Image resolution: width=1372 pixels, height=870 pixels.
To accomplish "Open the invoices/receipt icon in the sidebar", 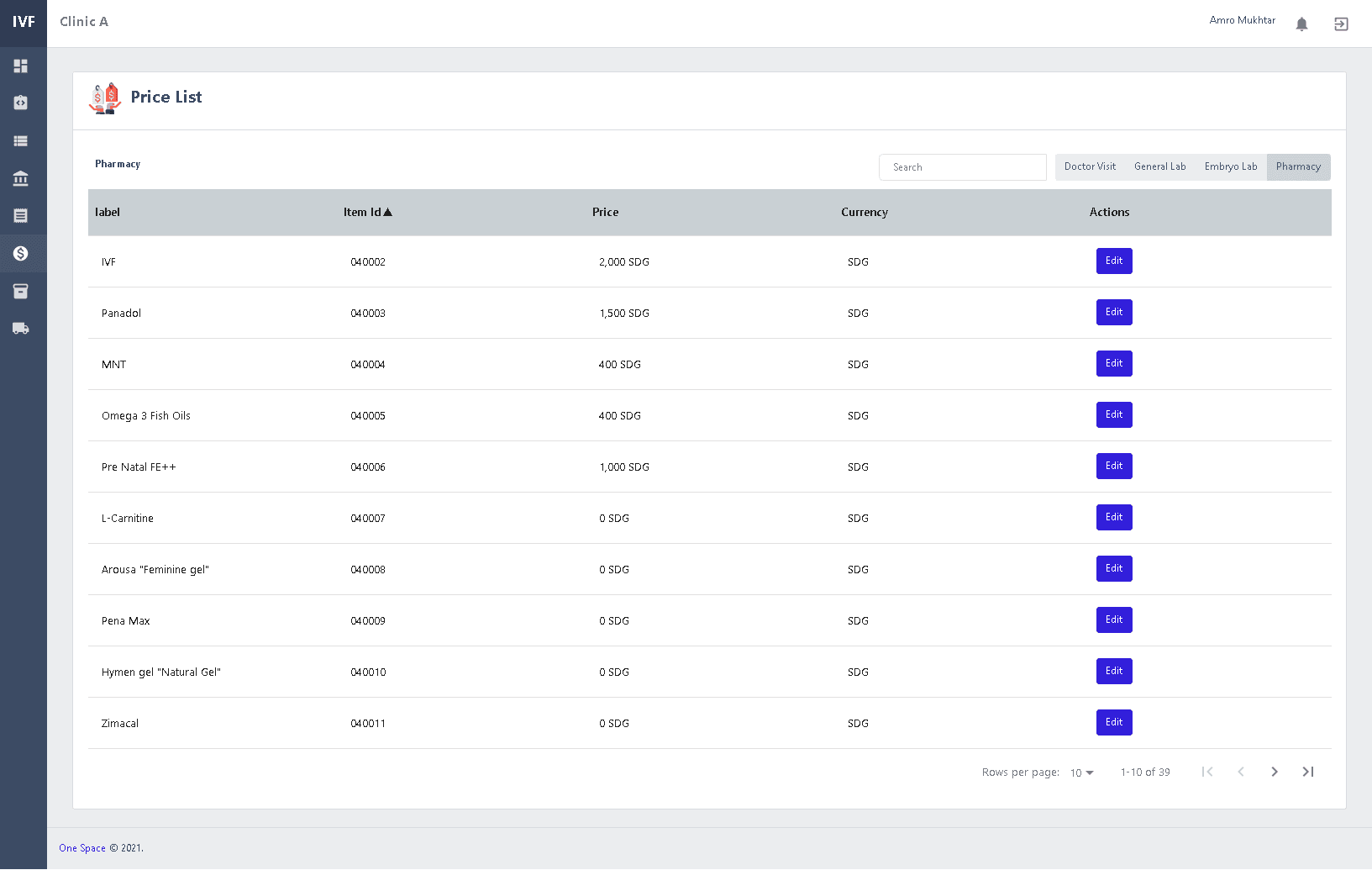I will (21, 215).
